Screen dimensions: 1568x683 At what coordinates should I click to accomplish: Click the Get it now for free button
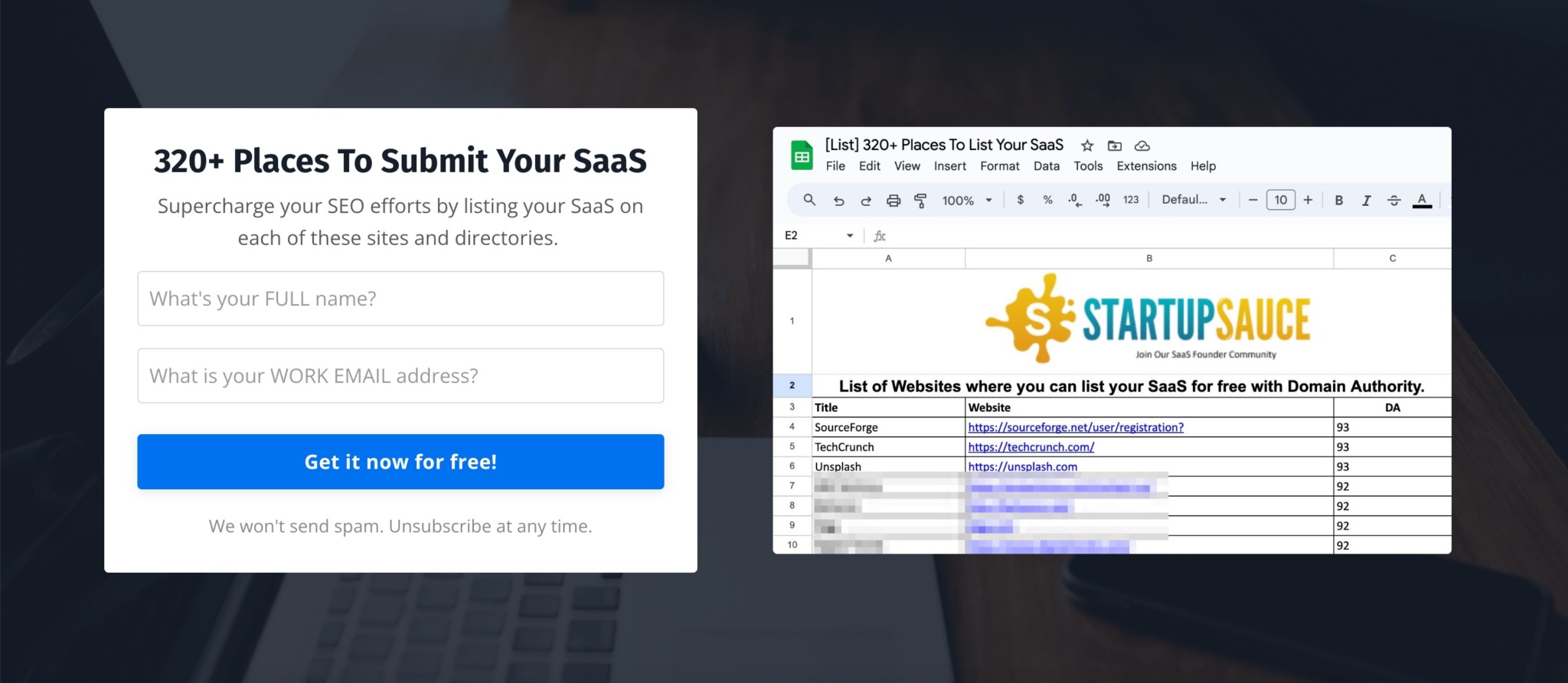[400, 462]
